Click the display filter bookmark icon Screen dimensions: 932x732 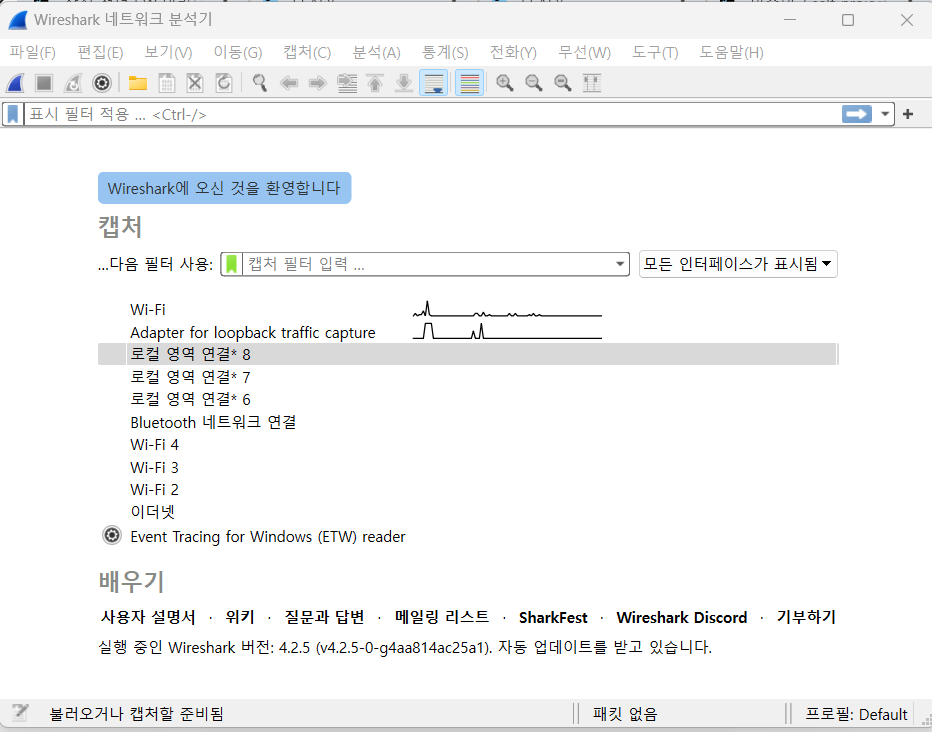pyautogui.click(x=13, y=114)
